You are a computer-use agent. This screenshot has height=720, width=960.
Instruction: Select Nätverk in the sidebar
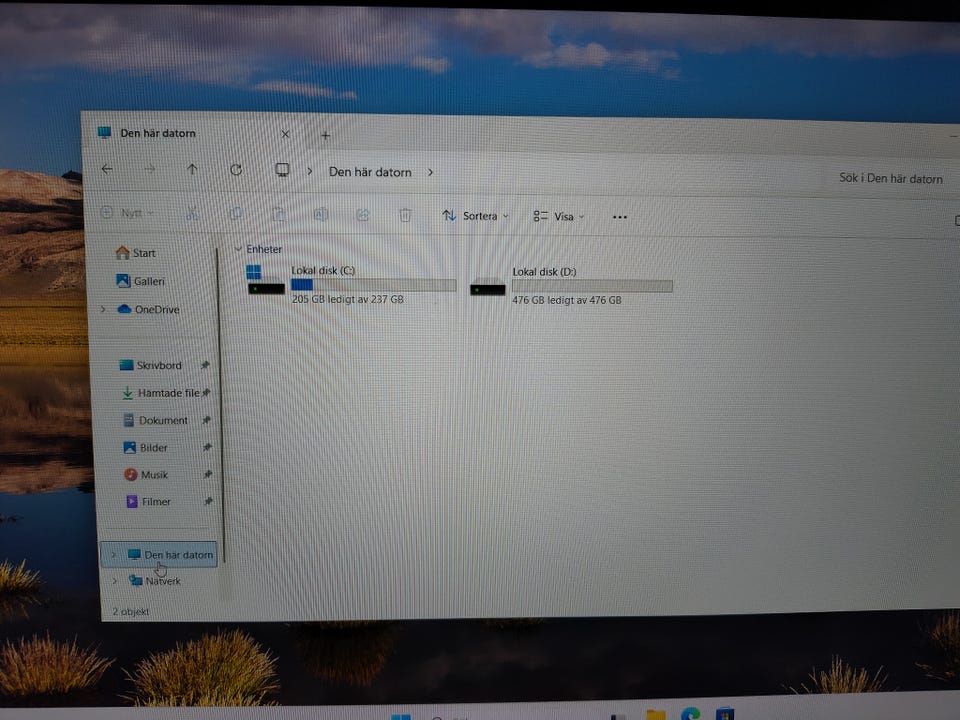(x=156, y=580)
